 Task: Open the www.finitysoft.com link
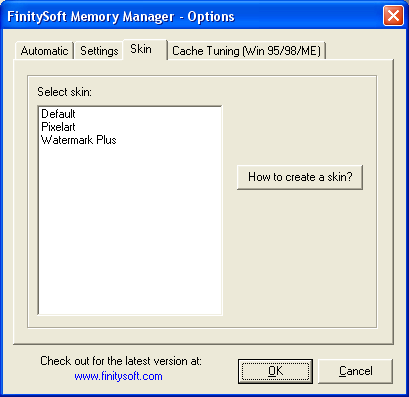(118, 376)
